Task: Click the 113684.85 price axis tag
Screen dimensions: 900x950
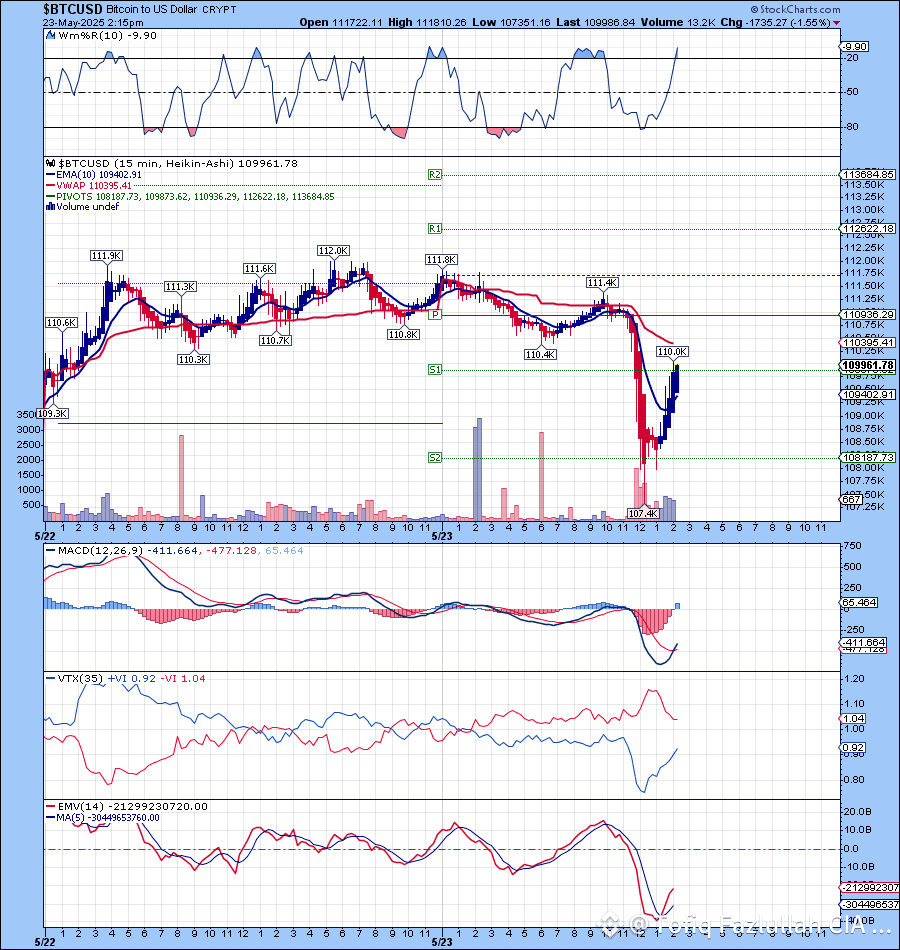Action: coord(868,174)
